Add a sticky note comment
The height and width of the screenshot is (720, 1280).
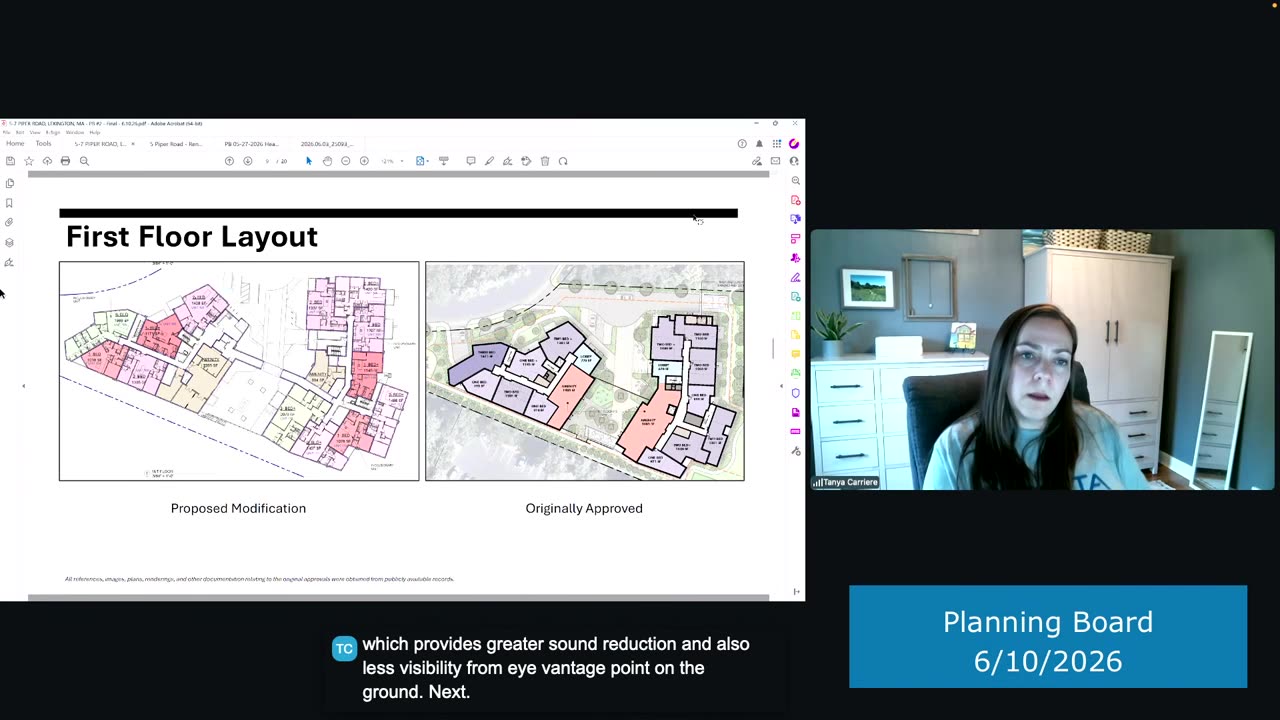point(471,161)
